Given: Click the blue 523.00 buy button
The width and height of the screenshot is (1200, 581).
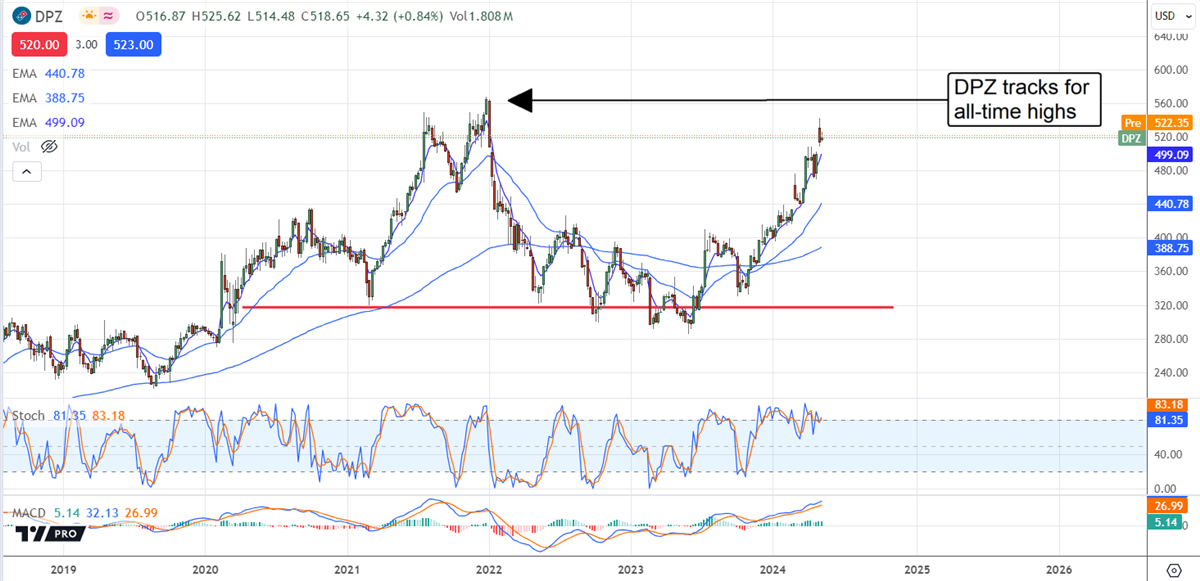Looking at the screenshot, I should pyautogui.click(x=134, y=45).
